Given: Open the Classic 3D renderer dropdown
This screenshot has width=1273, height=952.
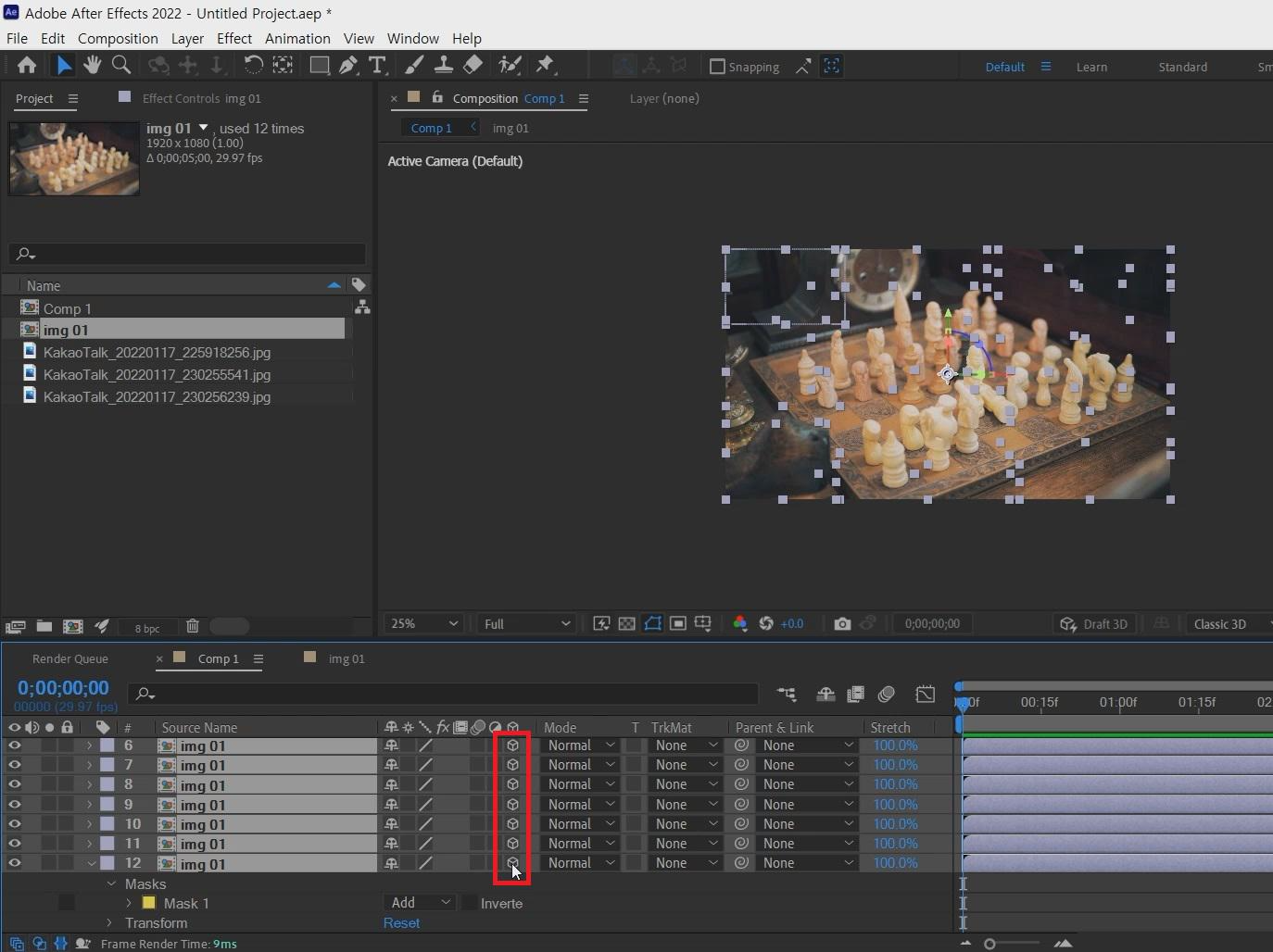Looking at the screenshot, I should [x=1229, y=624].
